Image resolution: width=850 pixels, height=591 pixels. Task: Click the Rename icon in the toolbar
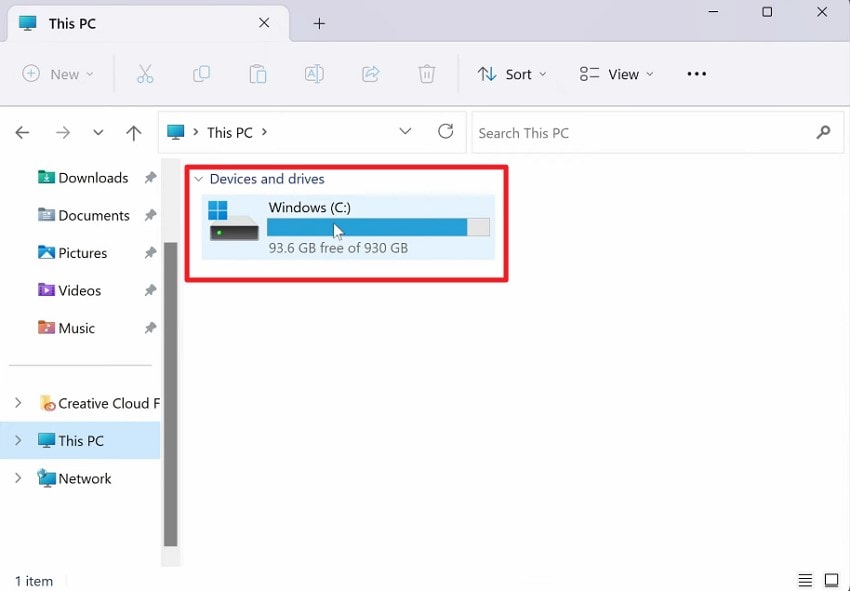pyautogui.click(x=314, y=73)
